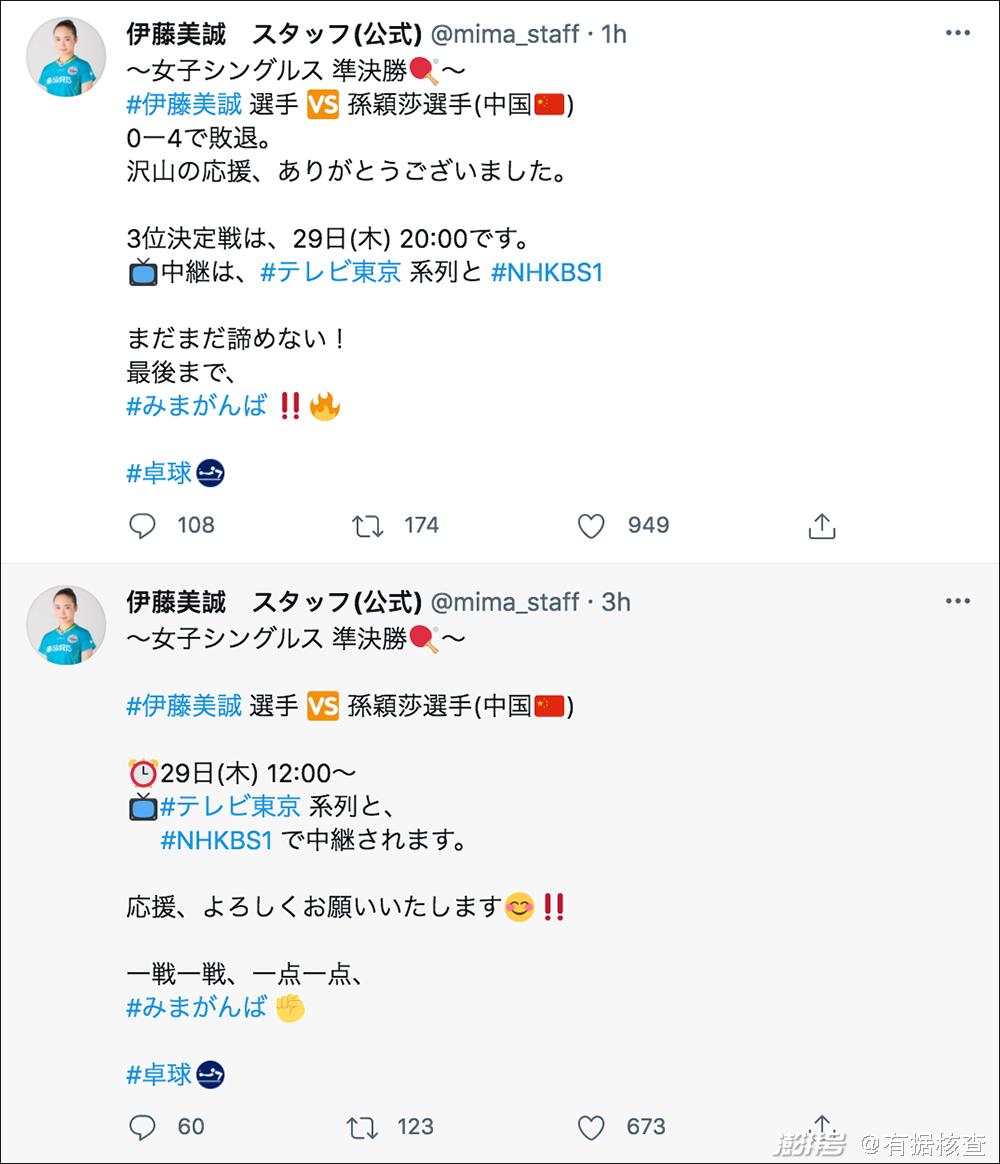Click @mima_staff handle on the top tweet

pos(505,34)
